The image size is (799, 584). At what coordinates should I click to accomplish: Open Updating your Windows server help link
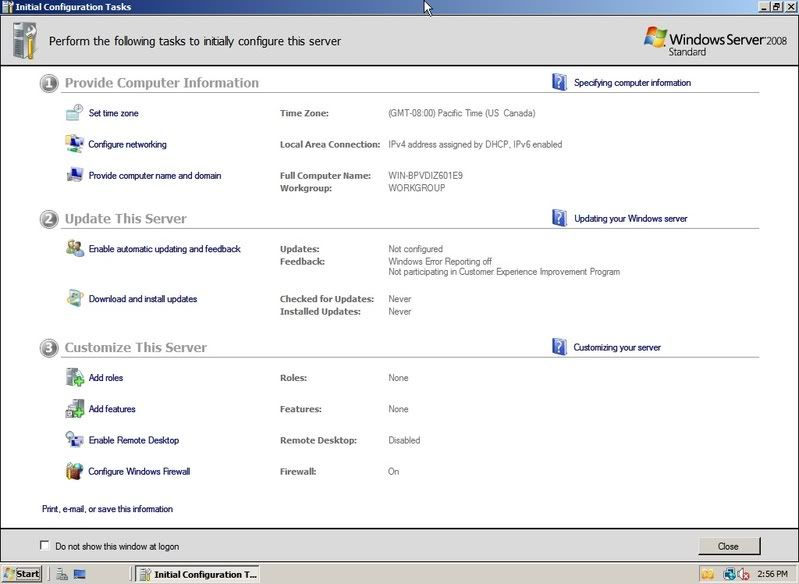tap(631, 219)
